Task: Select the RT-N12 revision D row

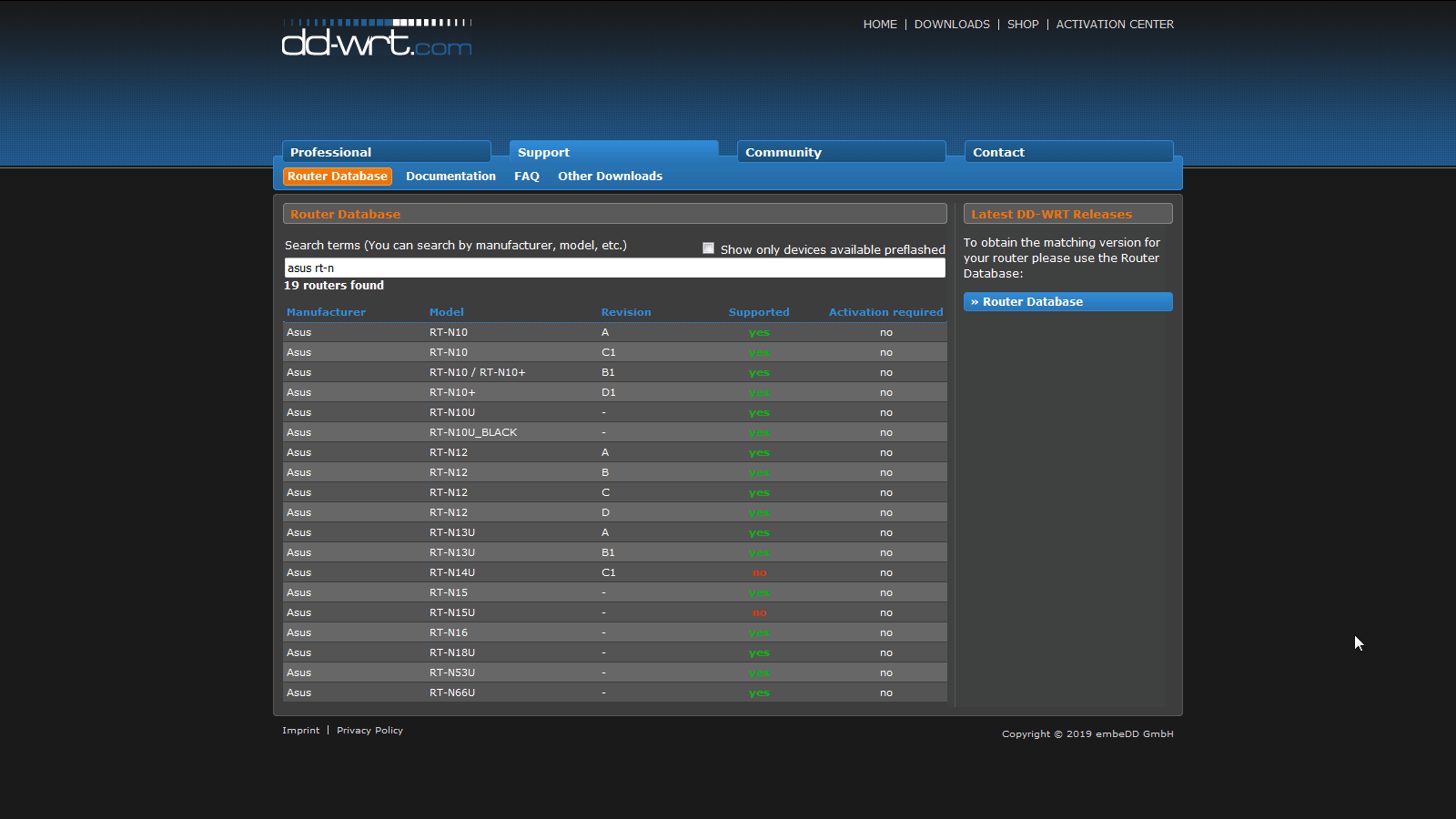Action: point(615,512)
